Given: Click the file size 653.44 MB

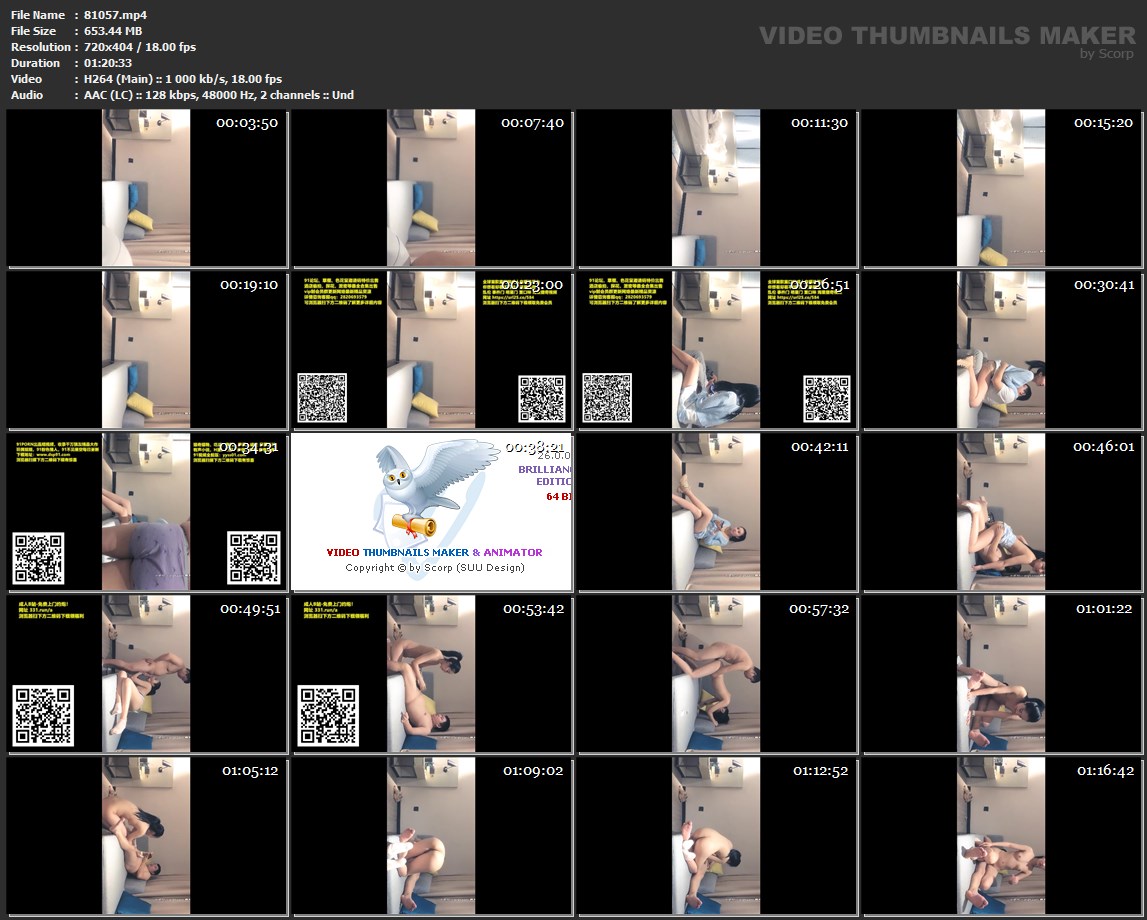Looking at the screenshot, I should [x=113, y=31].
